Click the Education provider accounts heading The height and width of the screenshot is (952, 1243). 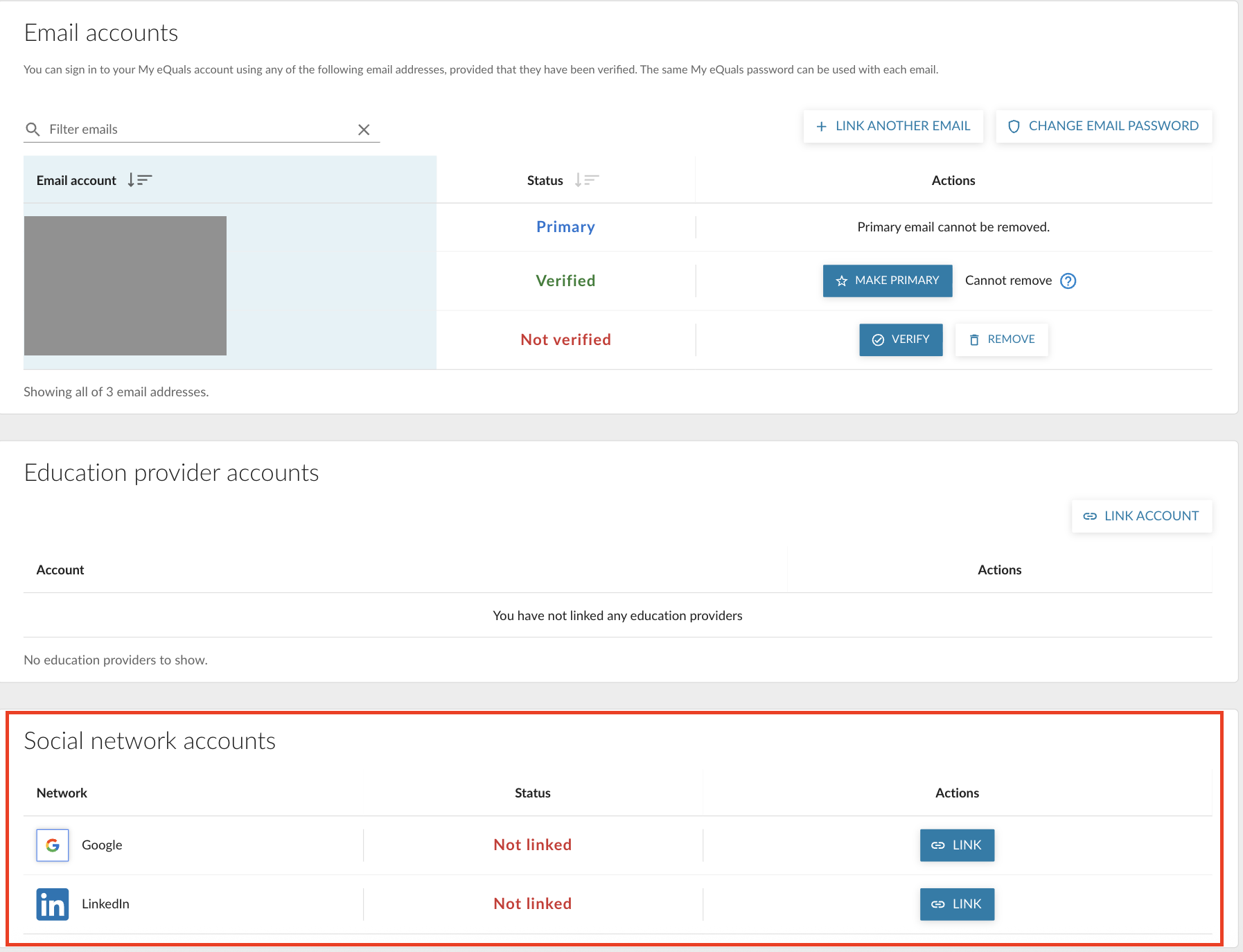pyautogui.click(x=171, y=473)
